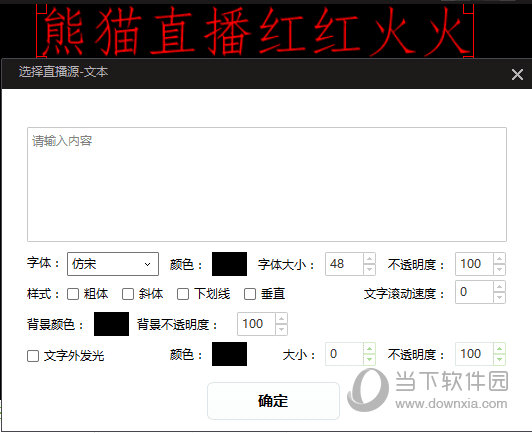Click the text 不透明度 field showing 100
The width and height of the screenshot is (532, 433).
[x=474, y=264]
